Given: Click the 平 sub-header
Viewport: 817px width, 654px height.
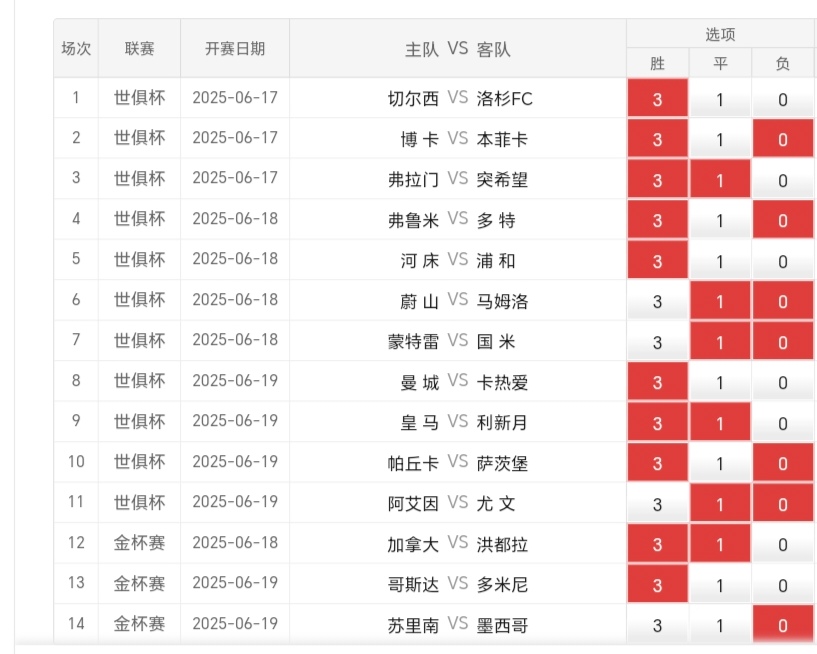Looking at the screenshot, I should 720,63.
